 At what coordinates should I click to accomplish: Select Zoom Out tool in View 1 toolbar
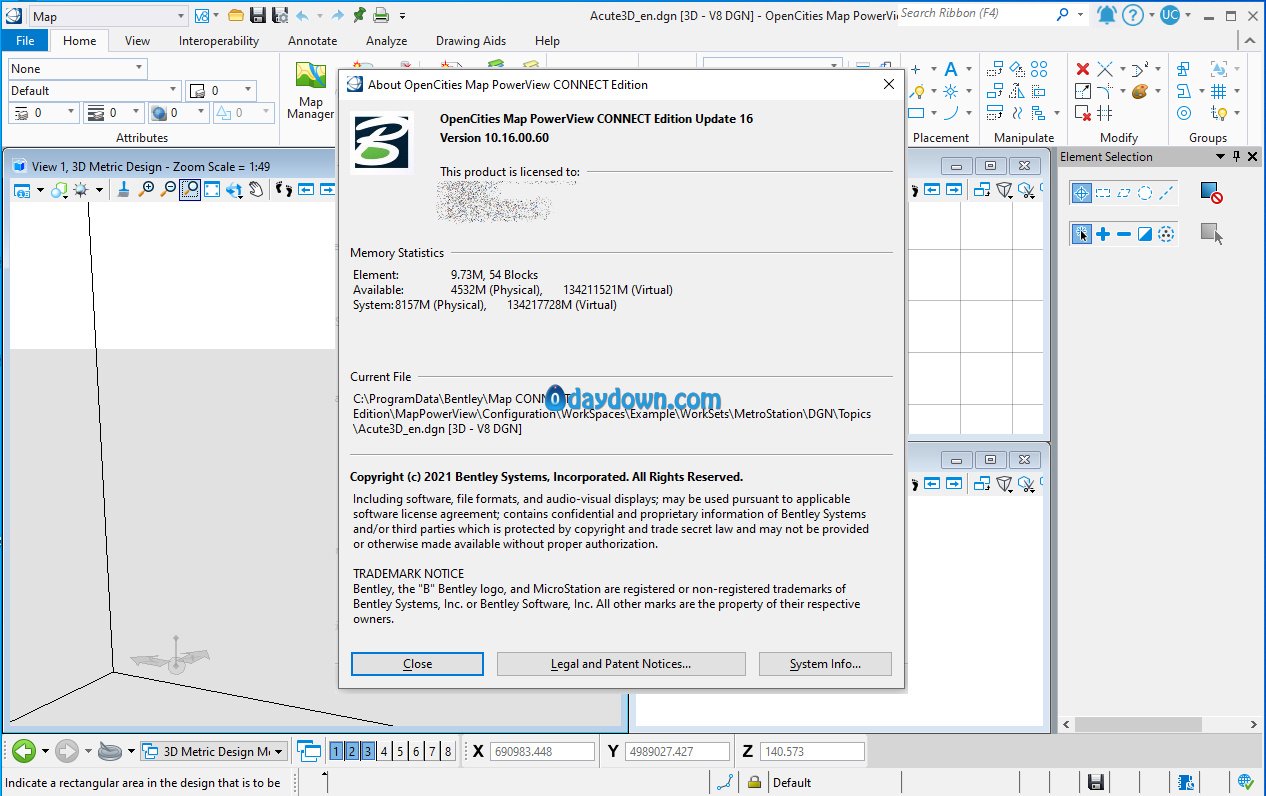[168, 189]
